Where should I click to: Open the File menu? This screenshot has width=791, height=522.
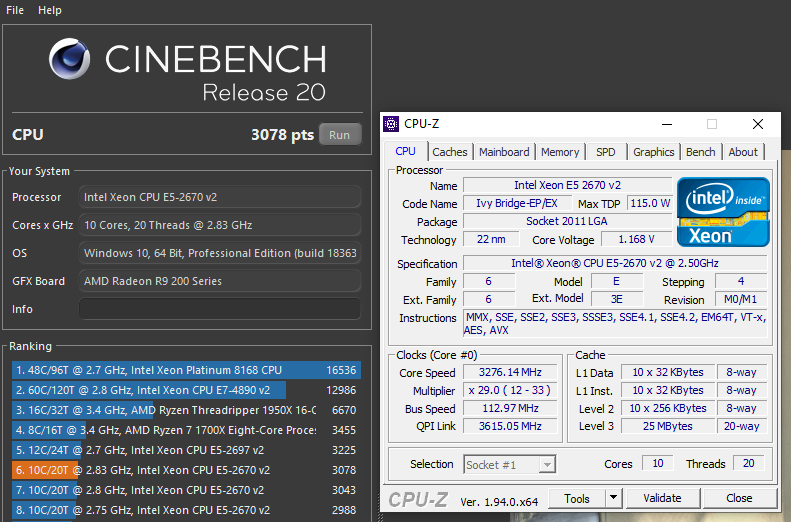point(15,10)
